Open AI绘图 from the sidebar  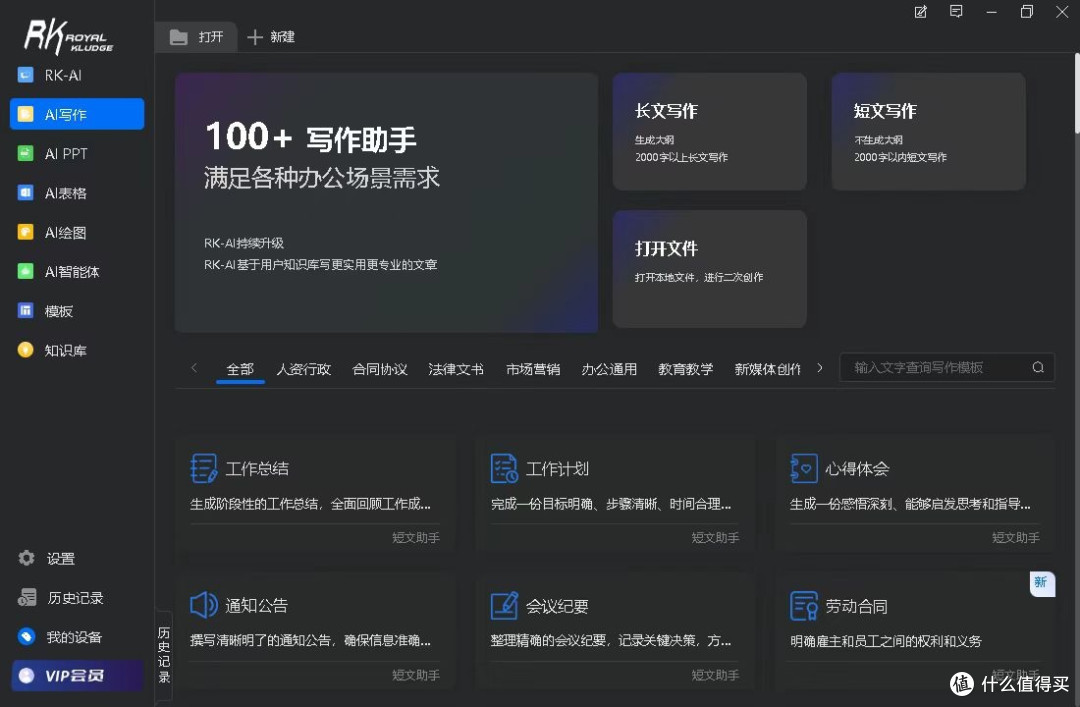(x=76, y=232)
